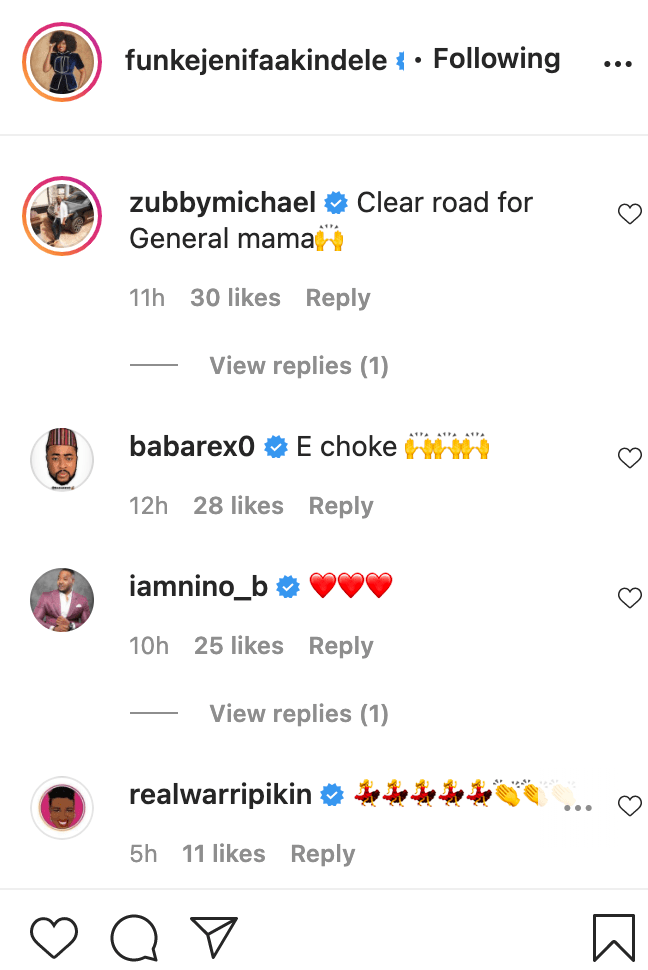
Task: Like the post with the heart icon
Action: pyautogui.click(x=54, y=937)
